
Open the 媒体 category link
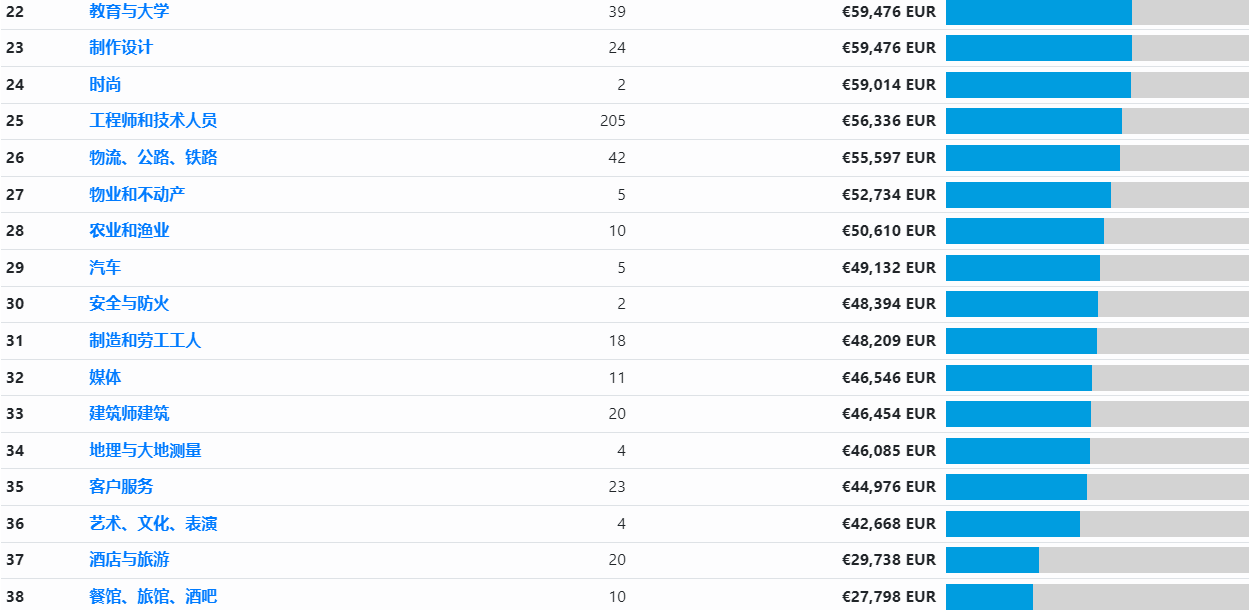coord(105,377)
